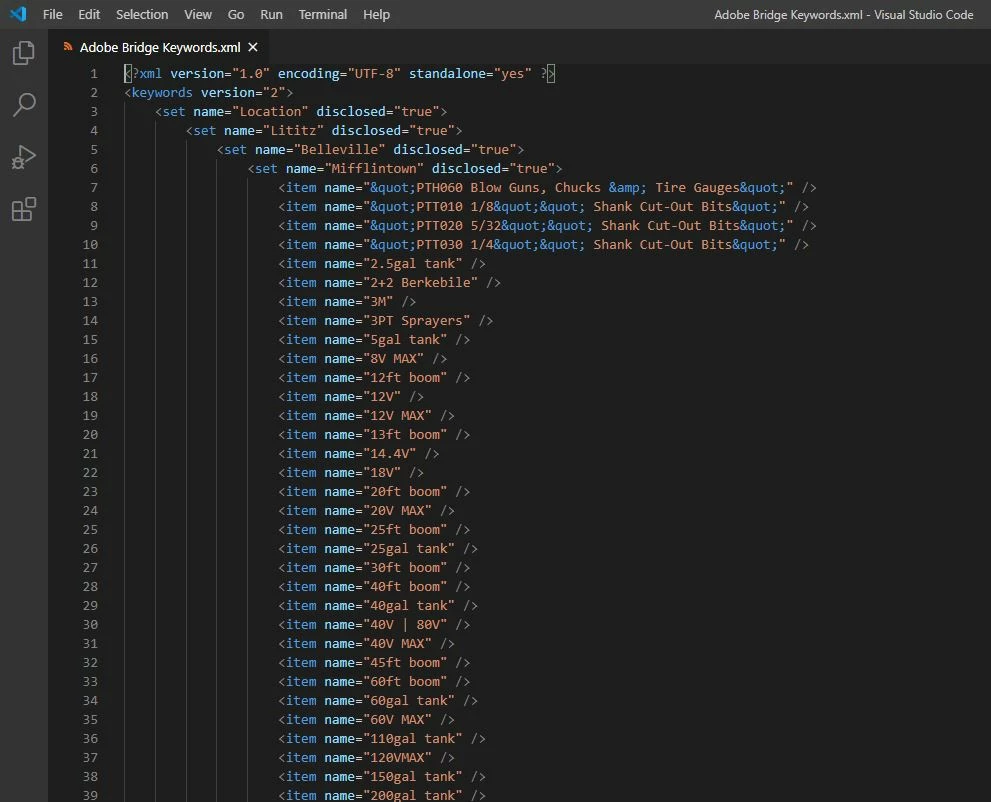Image resolution: width=991 pixels, height=802 pixels.
Task: Open the Run and Debug view
Action: [23, 157]
